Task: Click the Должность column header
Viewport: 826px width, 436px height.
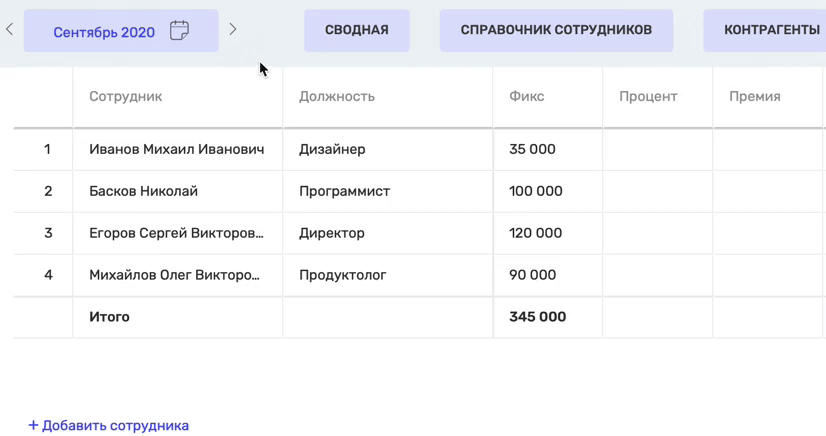Action: 336,97
